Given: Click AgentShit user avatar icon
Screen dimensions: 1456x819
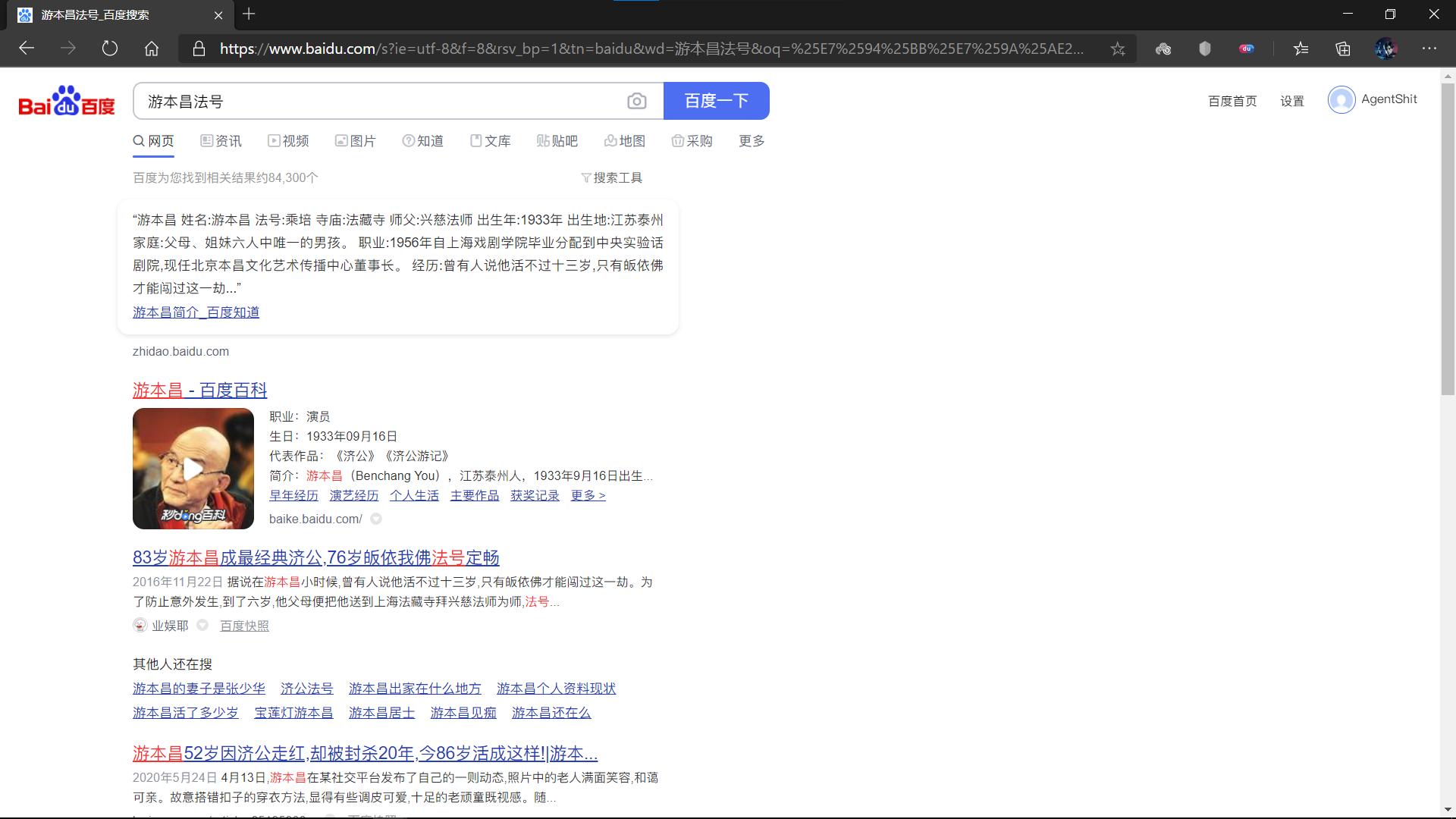Looking at the screenshot, I should point(1341,99).
